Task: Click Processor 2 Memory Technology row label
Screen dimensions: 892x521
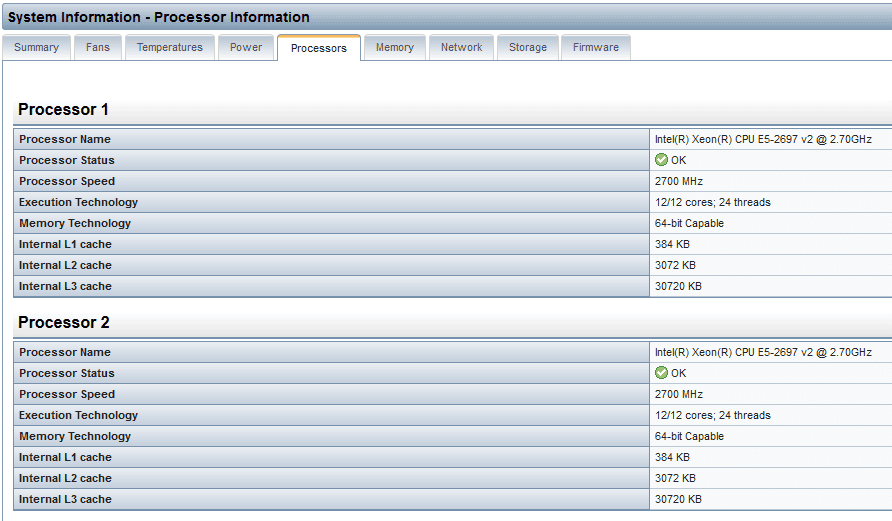Action: [x=75, y=436]
